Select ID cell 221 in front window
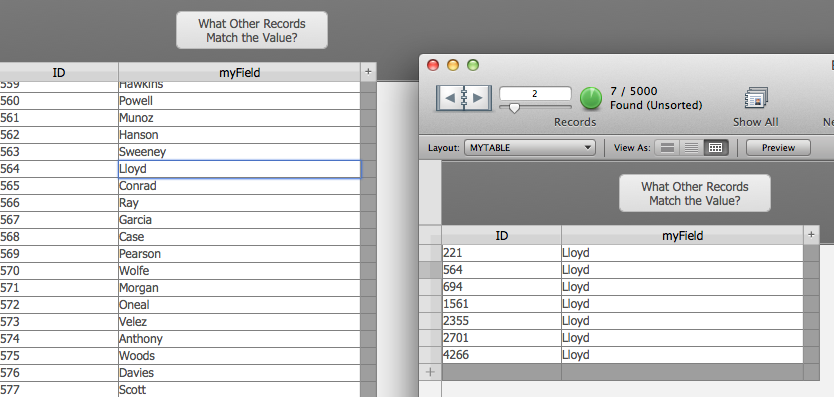This screenshot has height=397, width=834. pyautogui.click(x=502, y=253)
